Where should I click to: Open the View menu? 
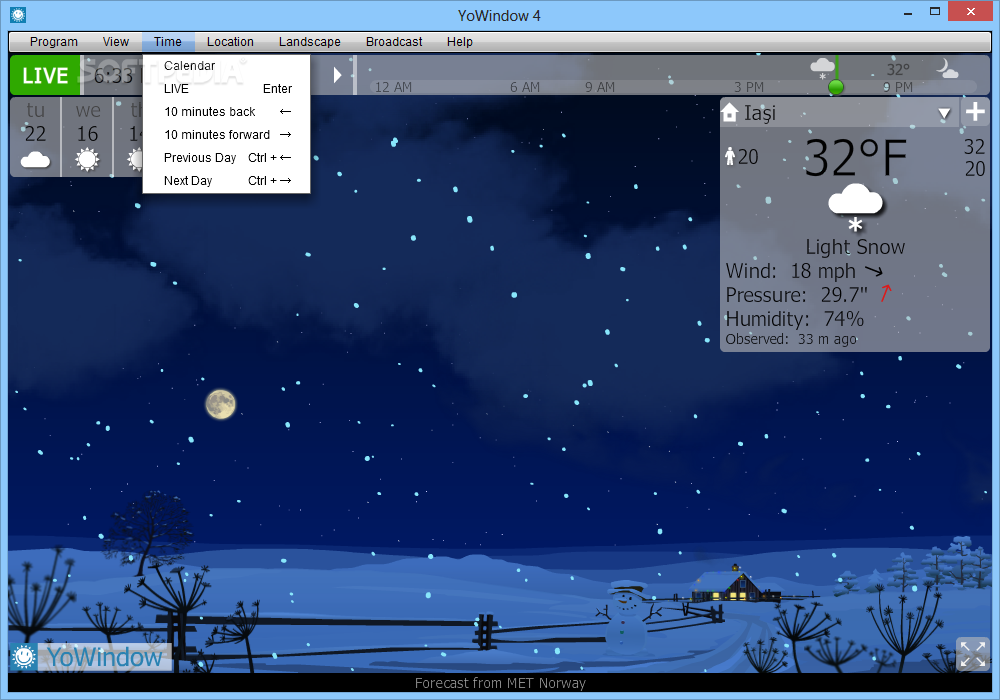tap(115, 41)
